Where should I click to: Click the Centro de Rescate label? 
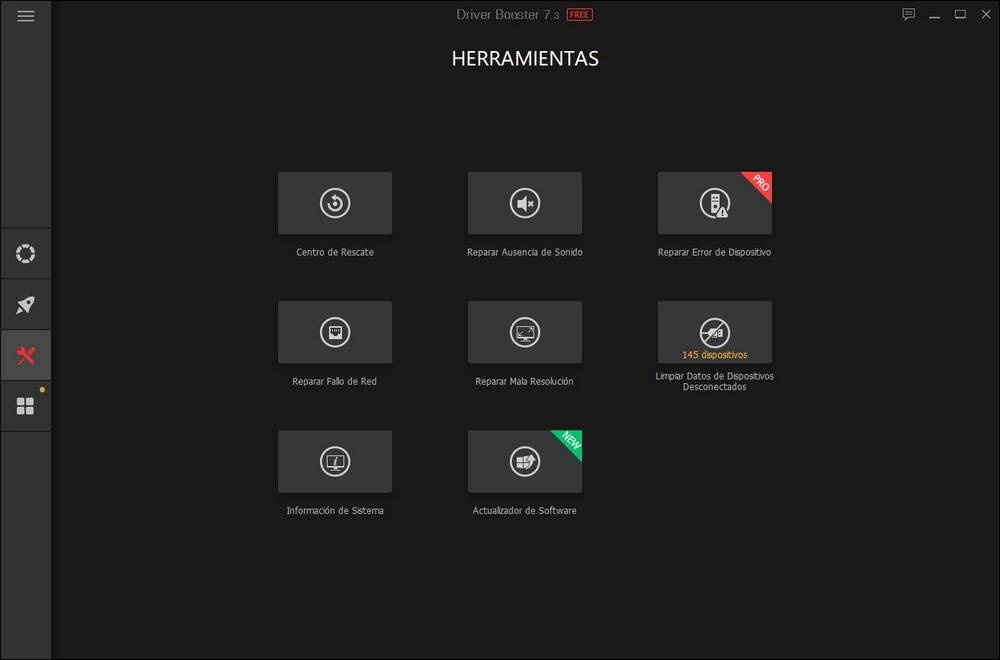[335, 252]
